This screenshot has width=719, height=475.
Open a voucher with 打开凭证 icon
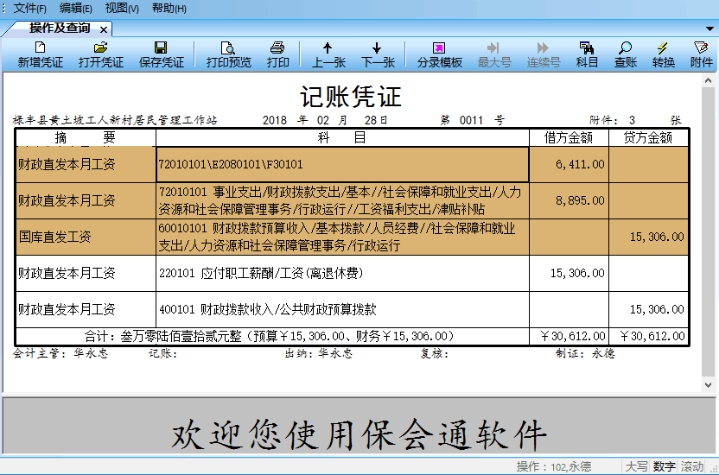point(100,54)
